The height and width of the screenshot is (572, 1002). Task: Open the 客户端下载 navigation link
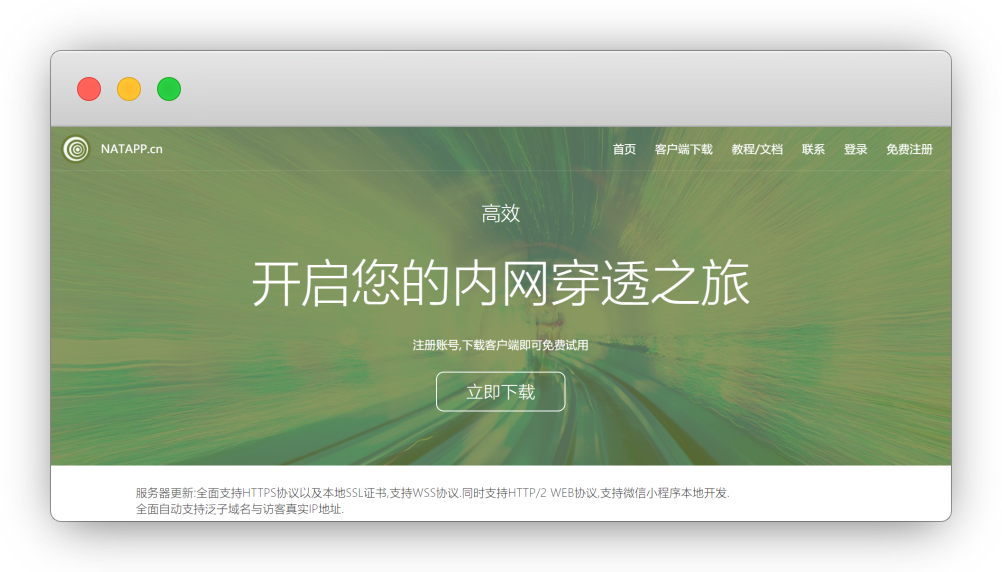[x=683, y=149]
